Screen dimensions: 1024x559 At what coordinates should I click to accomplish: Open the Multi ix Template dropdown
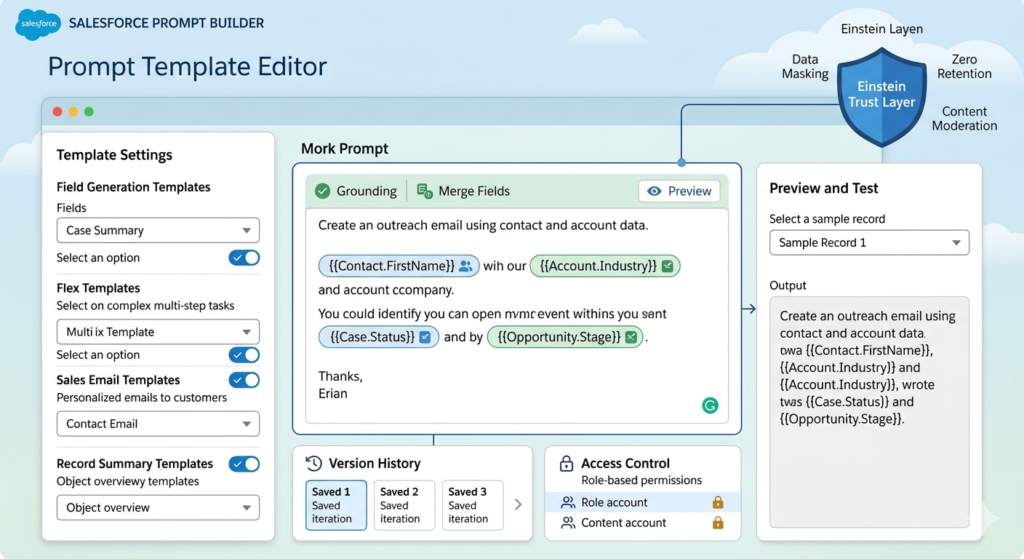pyautogui.click(x=158, y=332)
